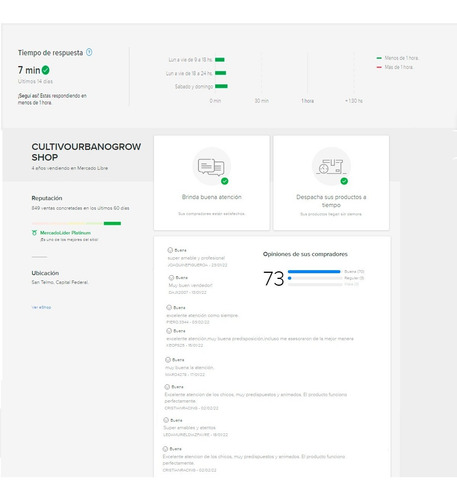
Task: Click the Buena icon on 'Muy buen vendedor' review
Action: pyautogui.click(x=171, y=278)
